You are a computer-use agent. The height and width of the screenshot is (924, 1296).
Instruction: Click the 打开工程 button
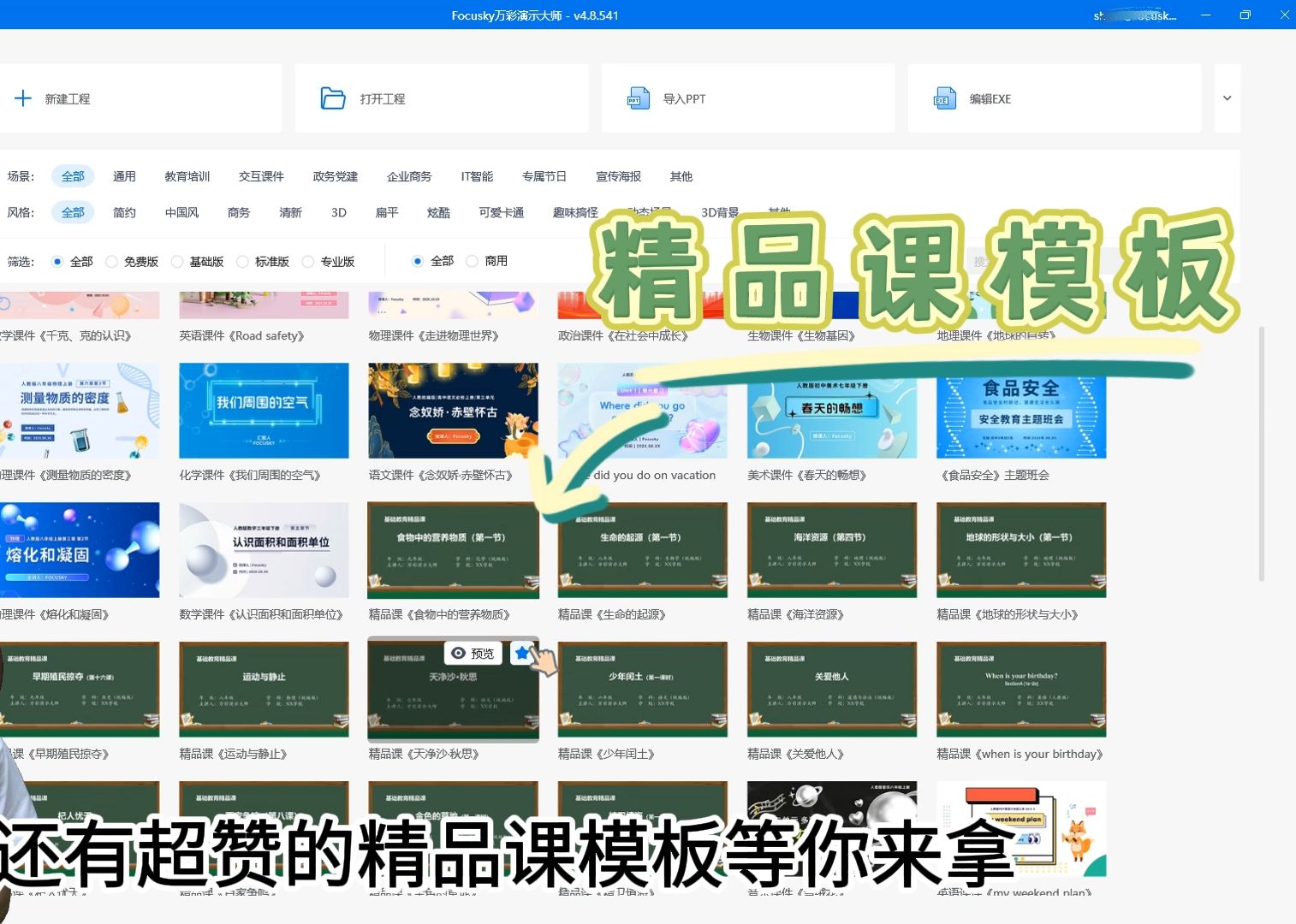tap(442, 98)
